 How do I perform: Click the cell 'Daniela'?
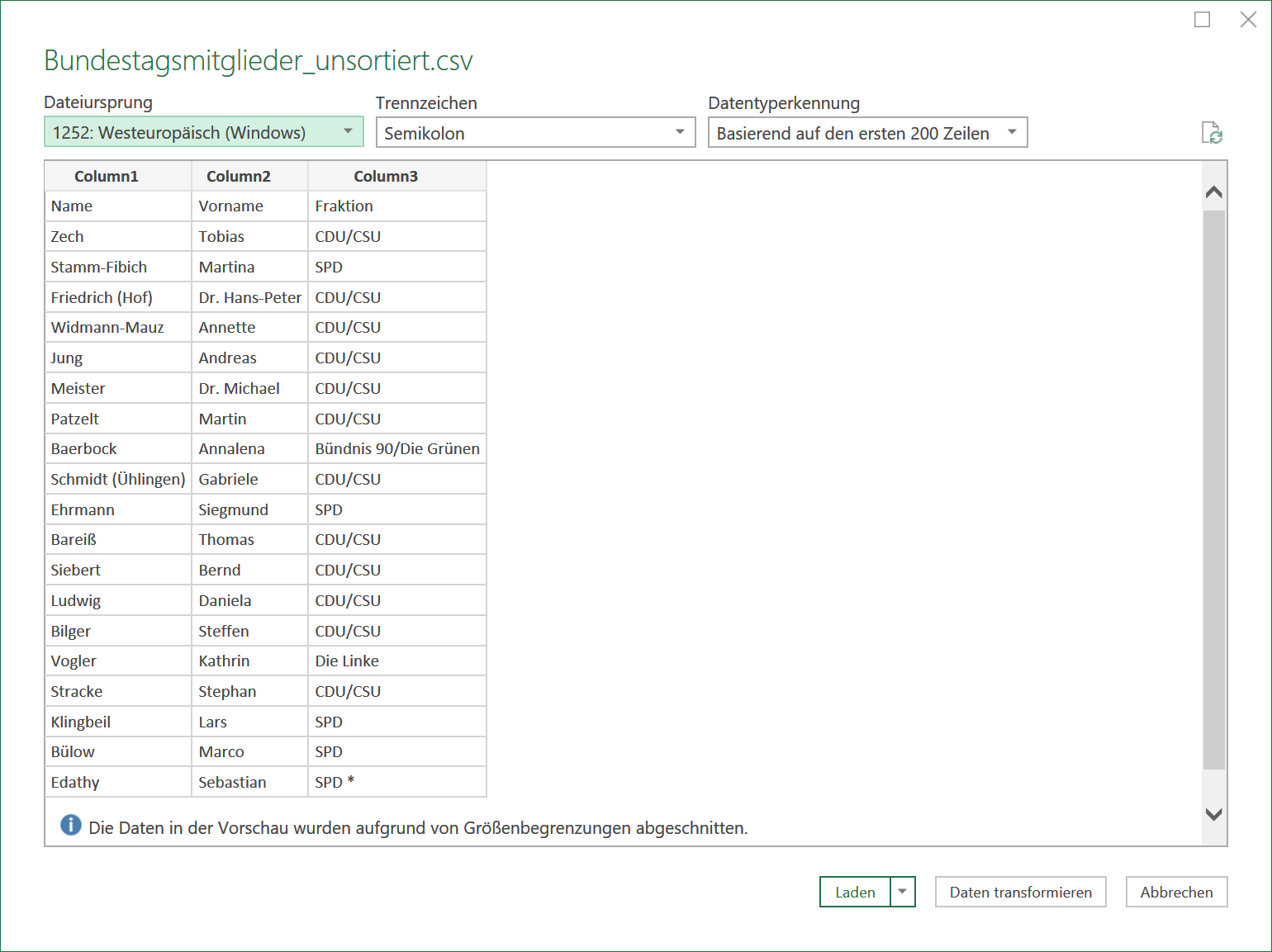(x=249, y=600)
